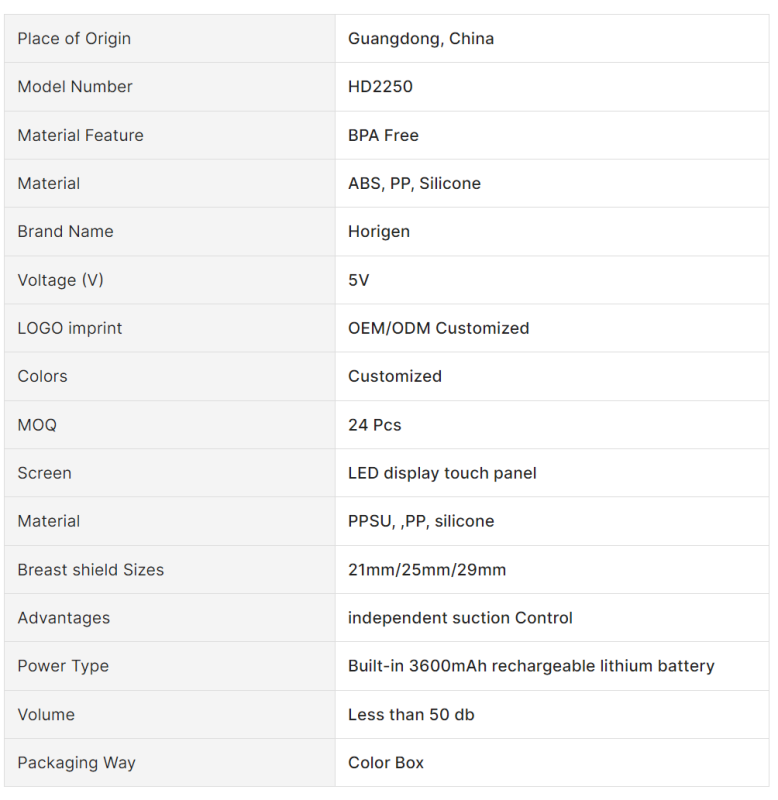Image resolution: width=778 pixels, height=800 pixels.
Task: Click the ABS, PP, Silicone text
Action: pyautogui.click(x=414, y=183)
